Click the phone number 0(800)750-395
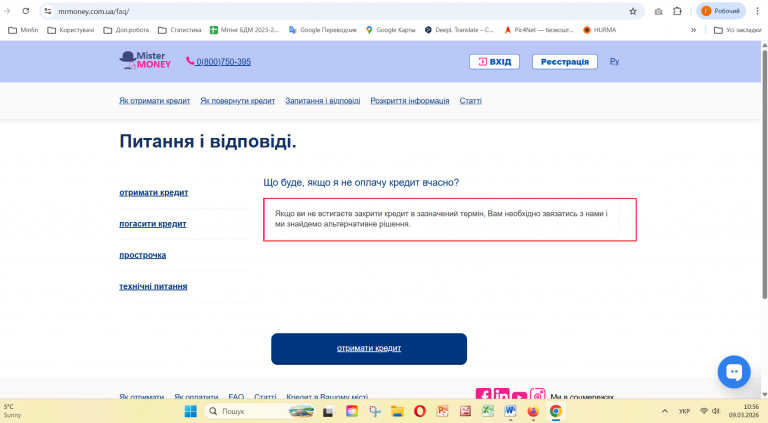This screenshot has width=768, height=423. (x=218, y=62)
